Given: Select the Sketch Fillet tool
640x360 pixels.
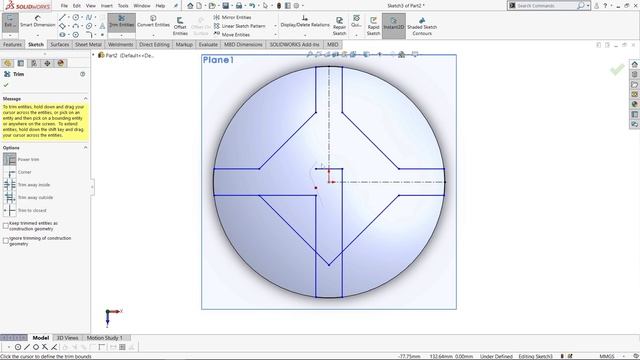Looking at the screenshot, I should [x=89, y=35].
